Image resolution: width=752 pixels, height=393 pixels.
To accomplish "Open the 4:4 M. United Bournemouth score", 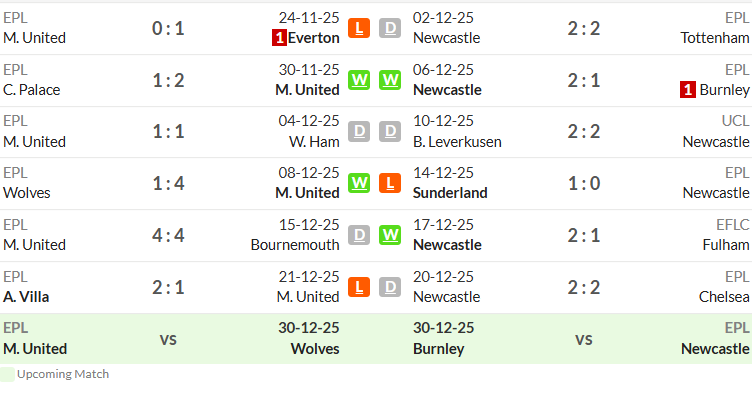I will click(168, 236).
